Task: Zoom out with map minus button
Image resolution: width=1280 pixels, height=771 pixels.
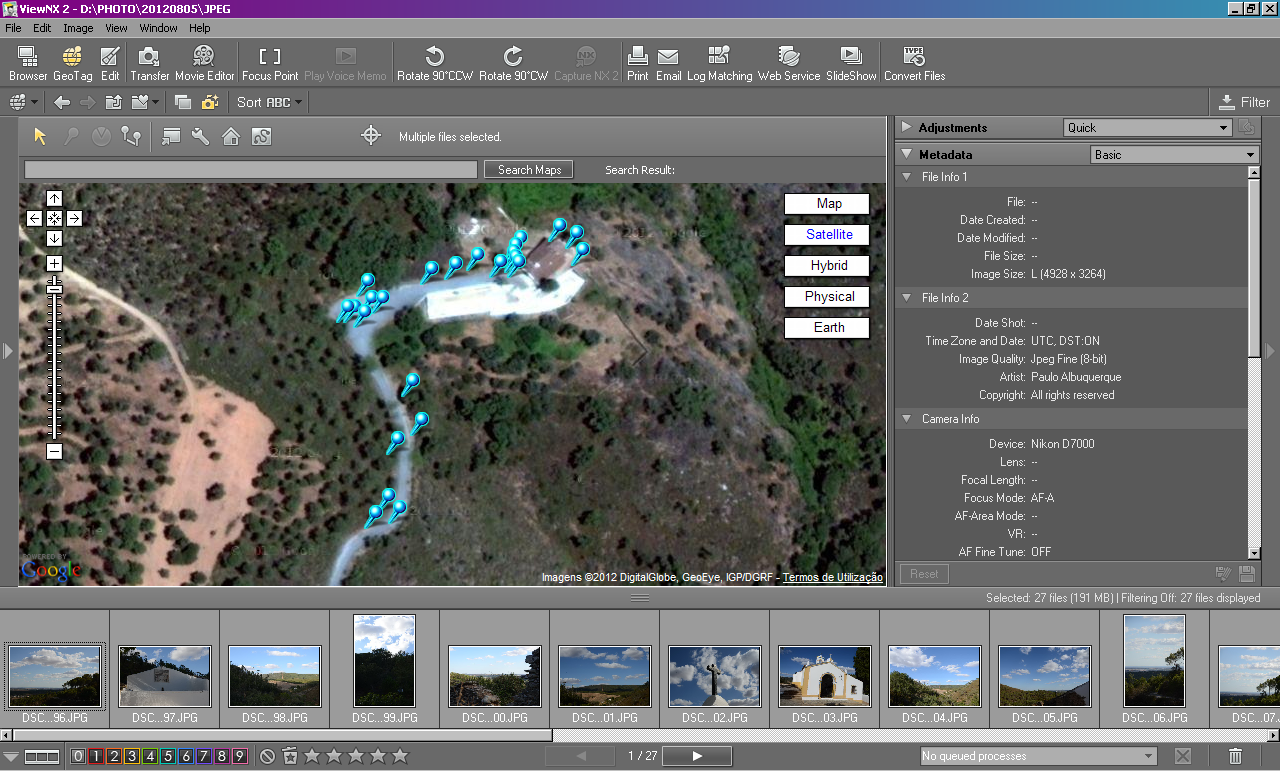Action: (x=54, y=451)
